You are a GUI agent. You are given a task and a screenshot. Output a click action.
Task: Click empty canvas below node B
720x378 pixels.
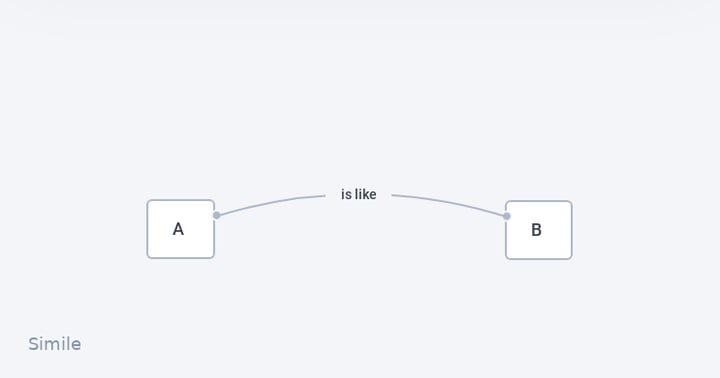click(539, 312)
